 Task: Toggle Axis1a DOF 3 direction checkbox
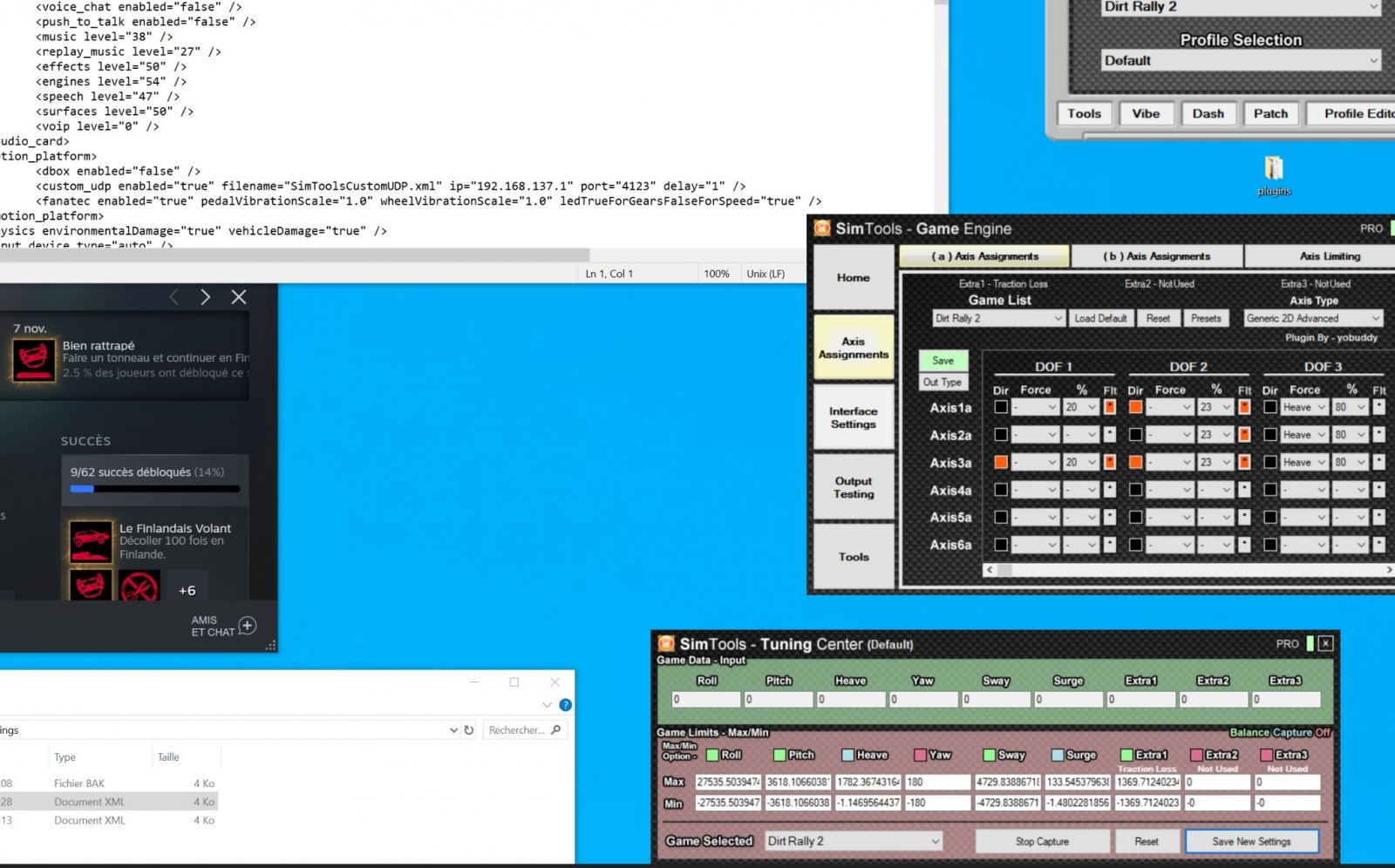click(1270, 407)
